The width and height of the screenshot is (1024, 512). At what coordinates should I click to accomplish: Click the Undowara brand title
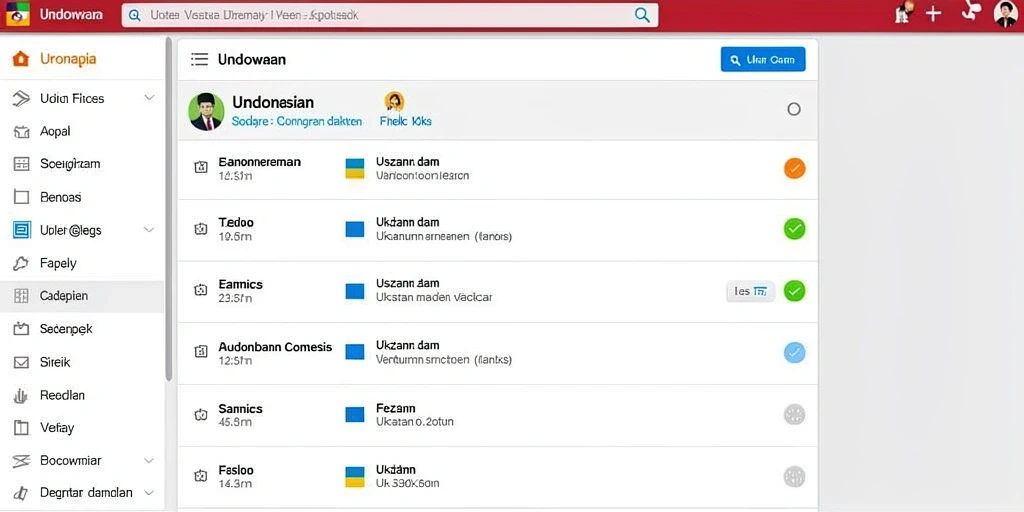pyautogui.click(x=71, y=14)
